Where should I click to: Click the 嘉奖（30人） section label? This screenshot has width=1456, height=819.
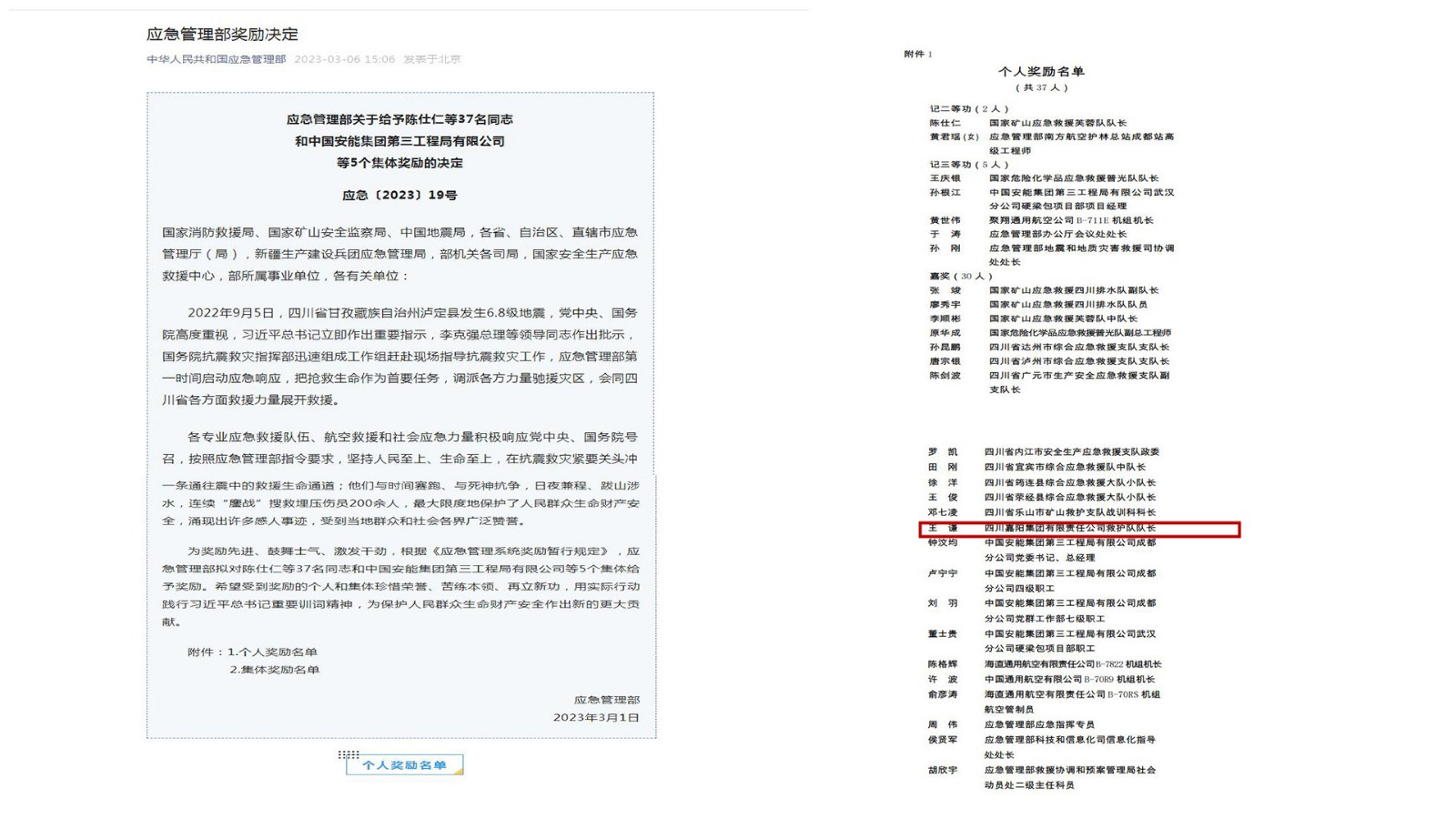tap(960, 276)
